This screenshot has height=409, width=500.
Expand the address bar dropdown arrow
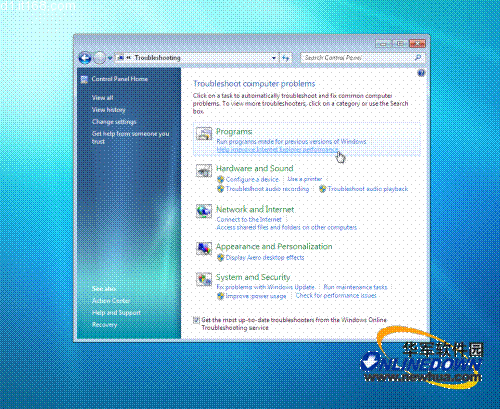(x=274, y=58)
